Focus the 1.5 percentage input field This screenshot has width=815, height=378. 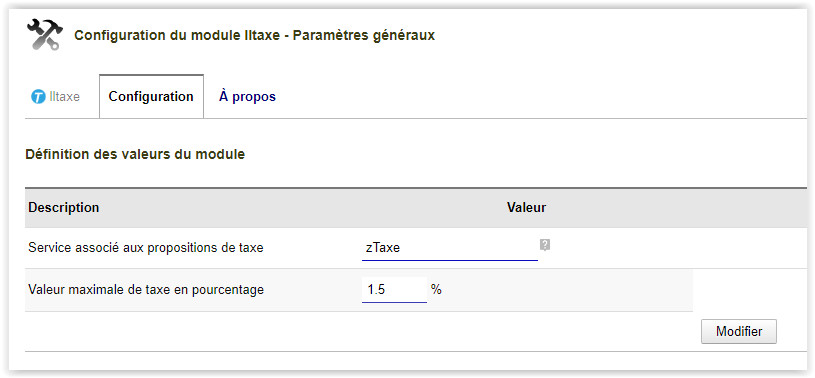[x=394, y=290]
